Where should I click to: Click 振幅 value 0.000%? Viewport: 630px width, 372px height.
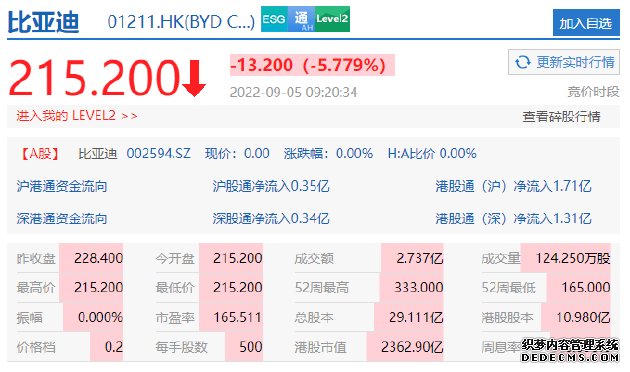(100, 317)
